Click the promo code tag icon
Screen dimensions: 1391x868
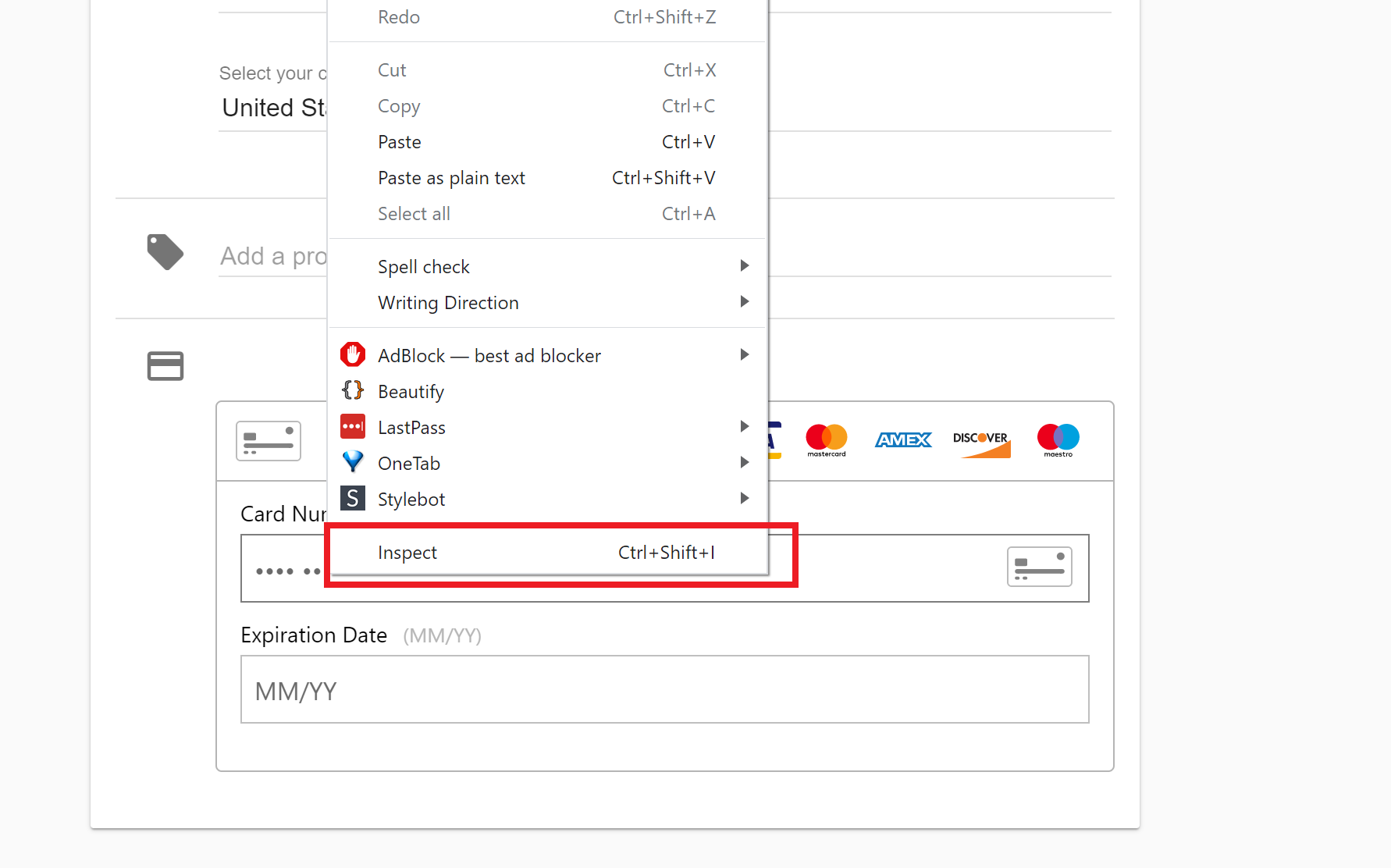click(165, 252)
